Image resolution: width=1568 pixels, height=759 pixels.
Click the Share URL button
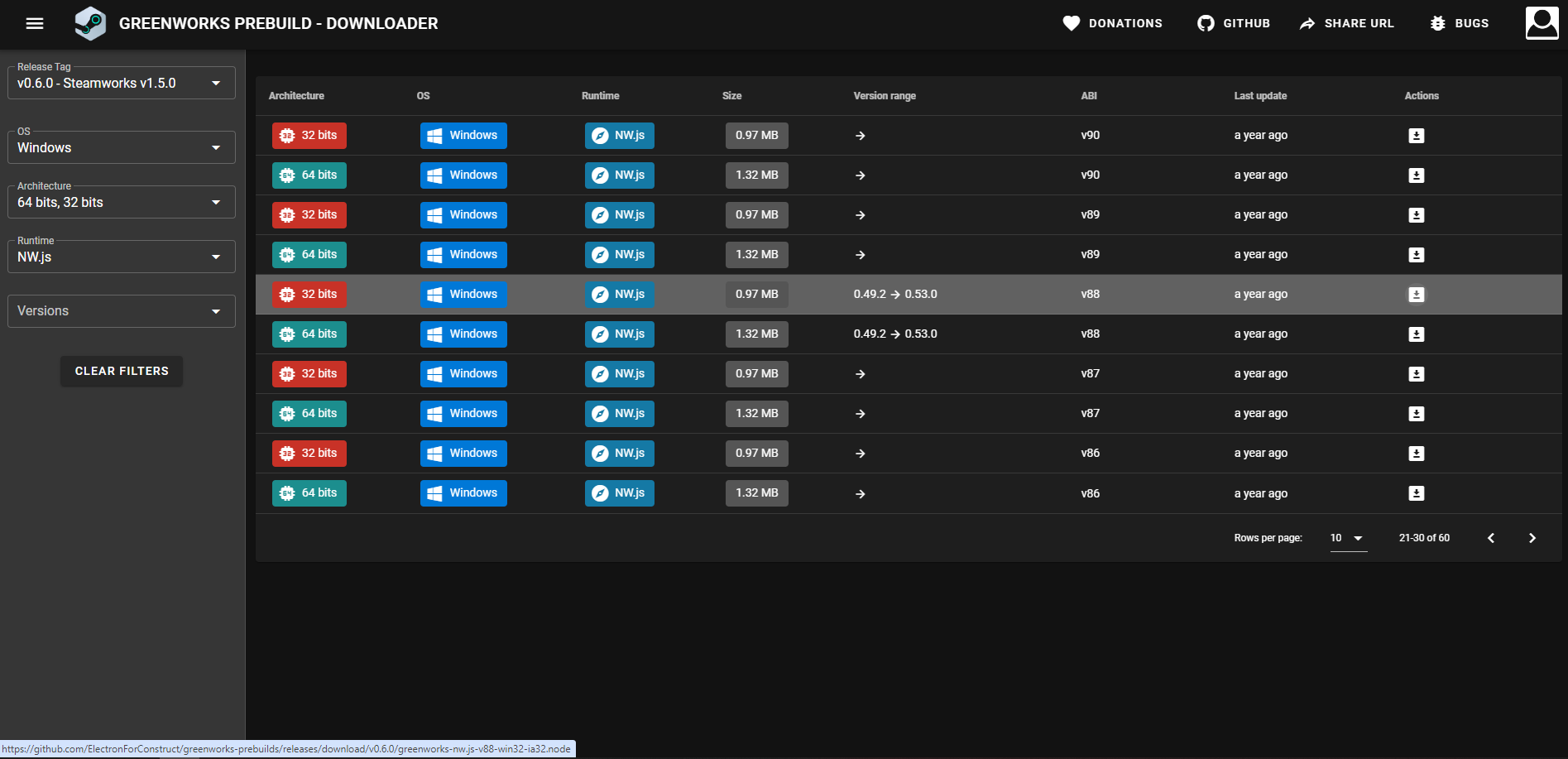point(1347,23)
